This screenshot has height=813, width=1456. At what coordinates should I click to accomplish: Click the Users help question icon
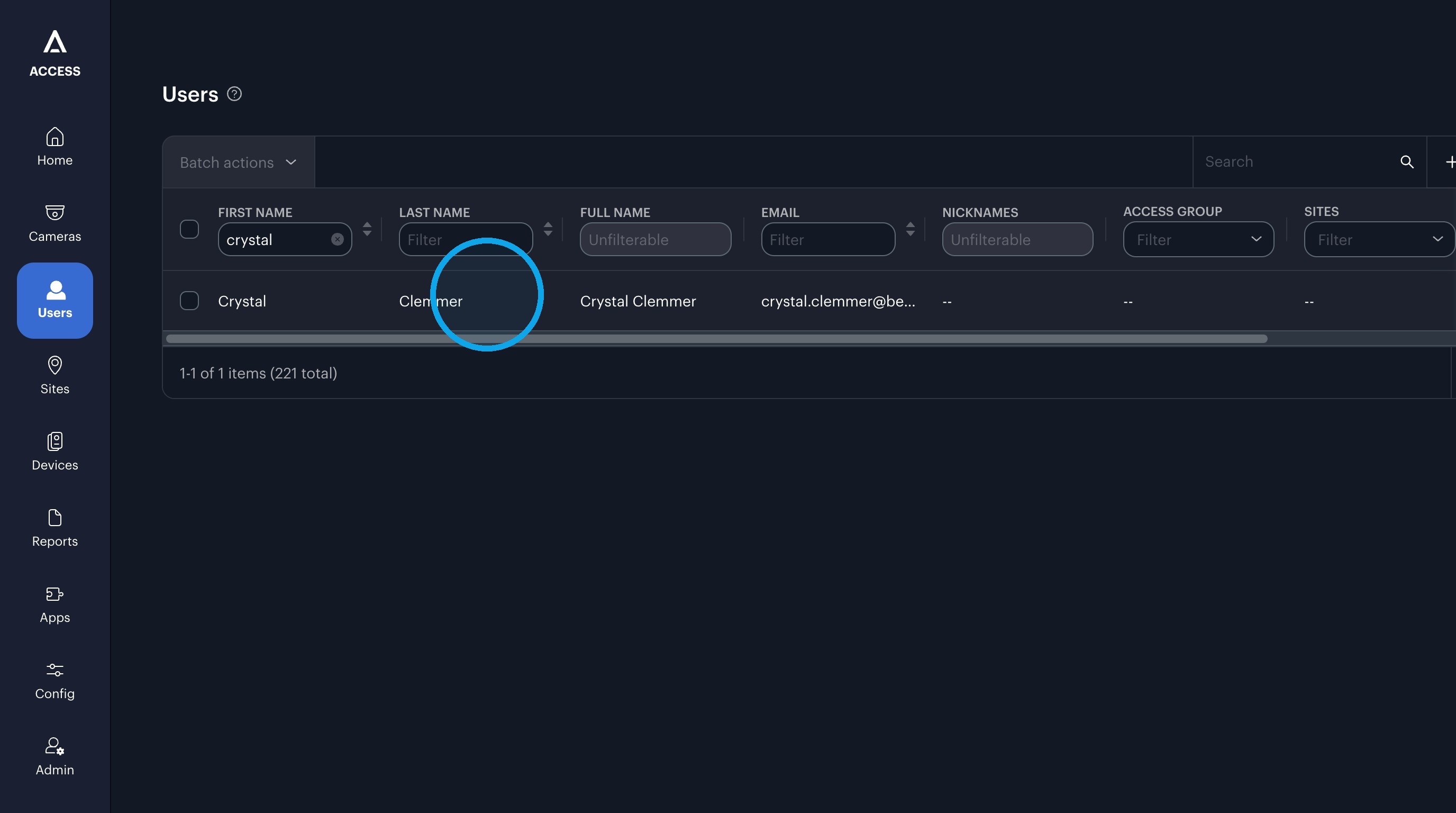pos(234,94)
